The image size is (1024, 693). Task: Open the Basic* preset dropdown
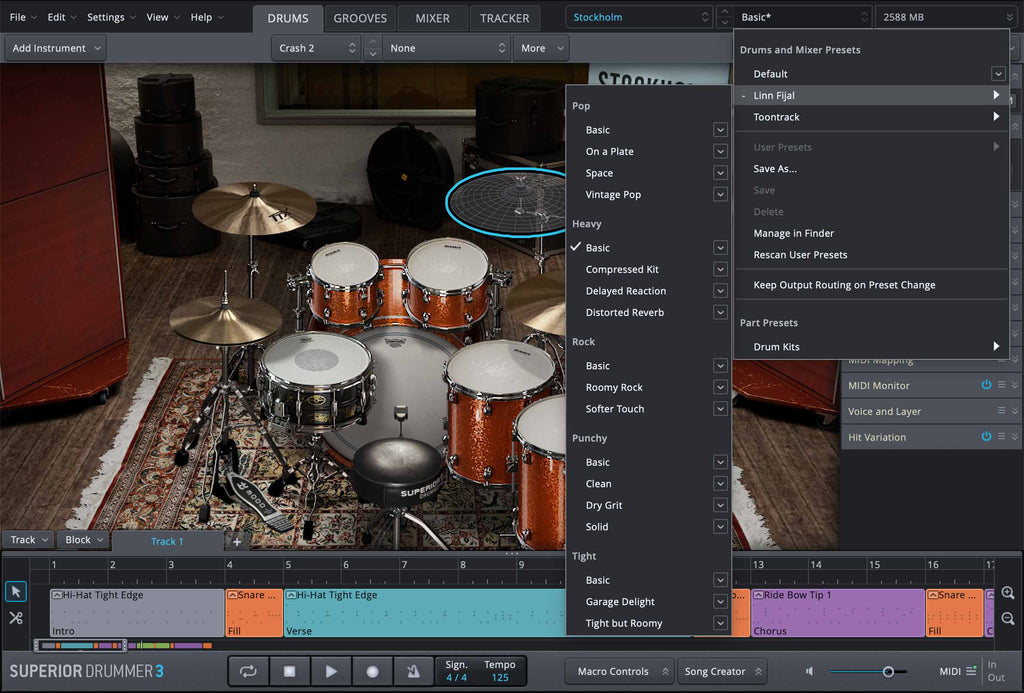[803, 18]
